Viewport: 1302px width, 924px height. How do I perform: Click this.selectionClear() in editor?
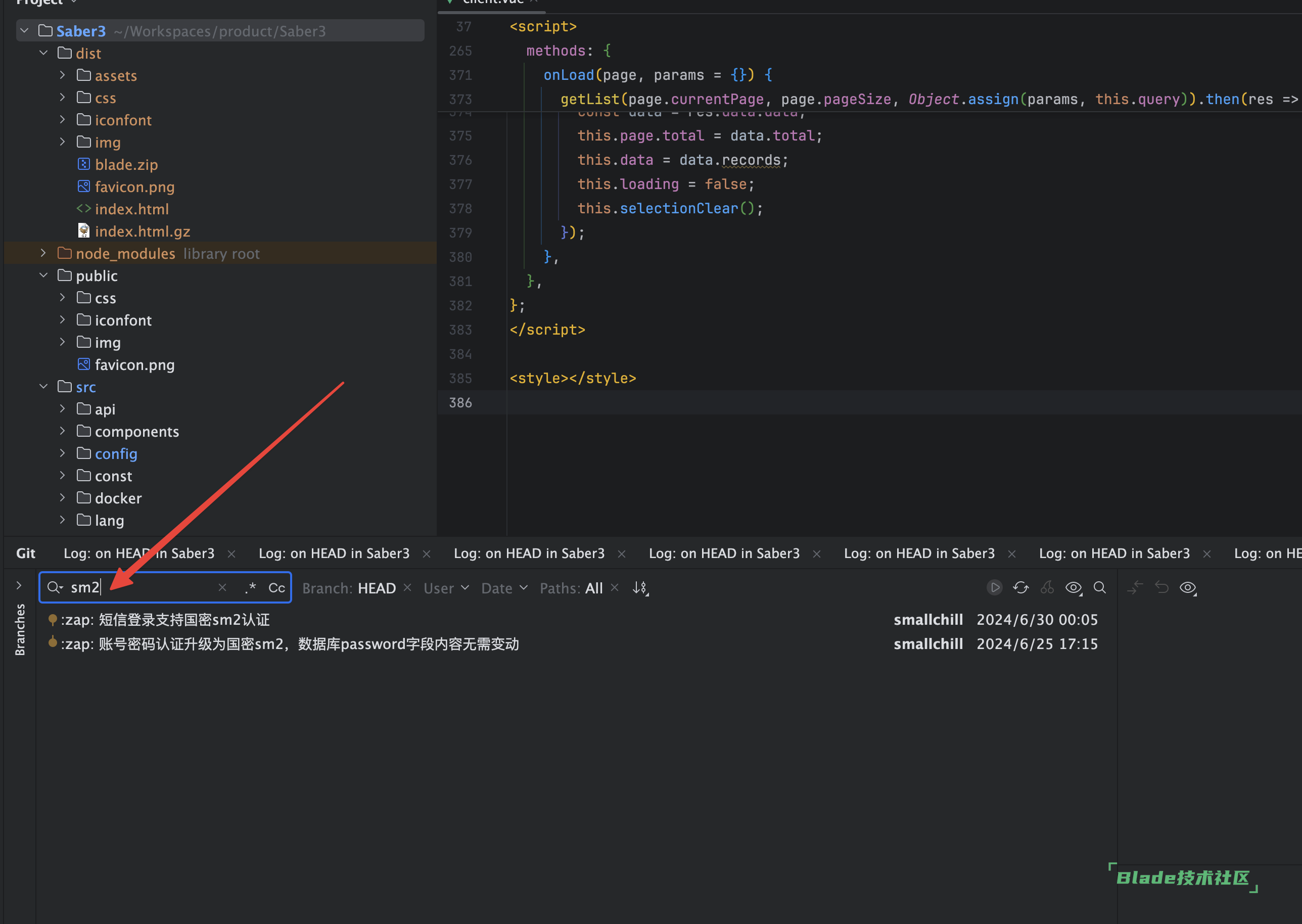(670, 208)
